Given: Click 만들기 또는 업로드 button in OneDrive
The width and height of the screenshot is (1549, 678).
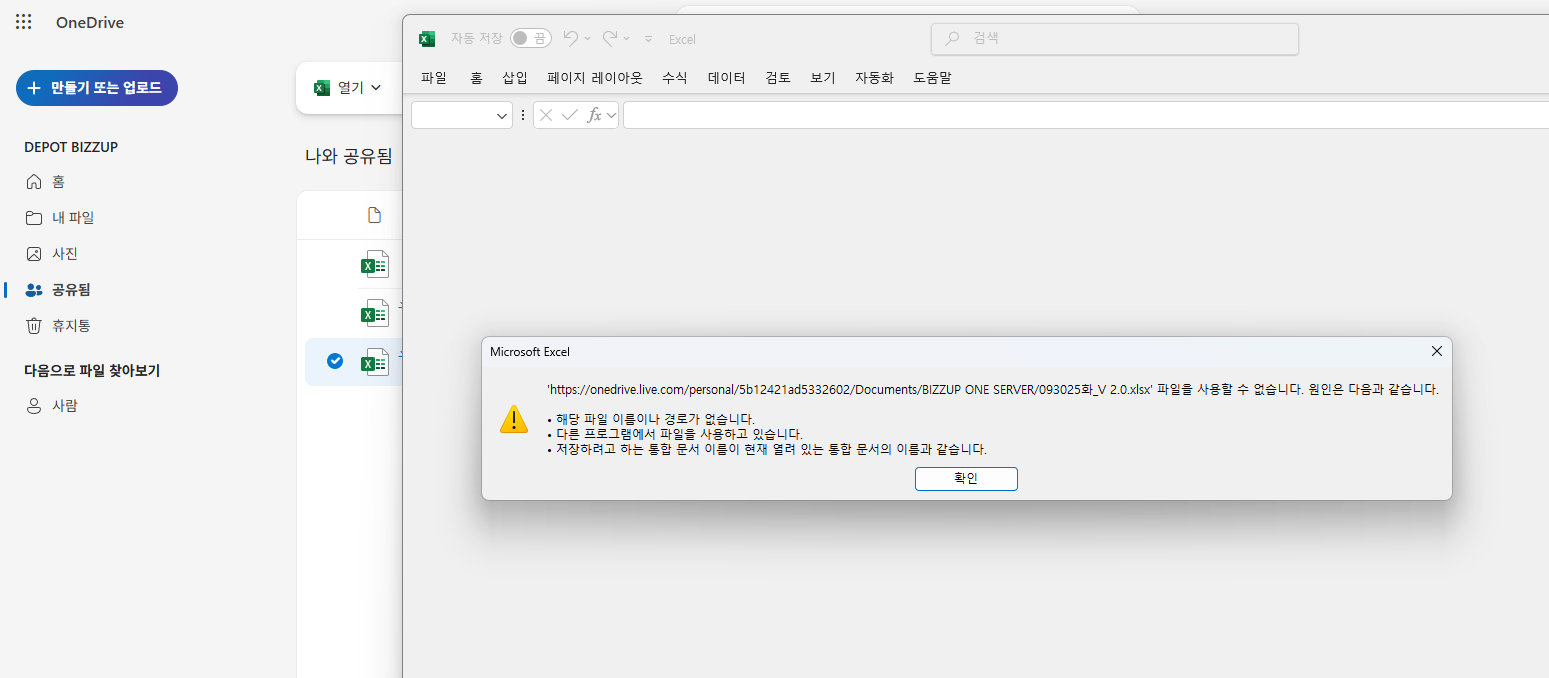Looking at the screenshot, I should (x=97, y=88).
